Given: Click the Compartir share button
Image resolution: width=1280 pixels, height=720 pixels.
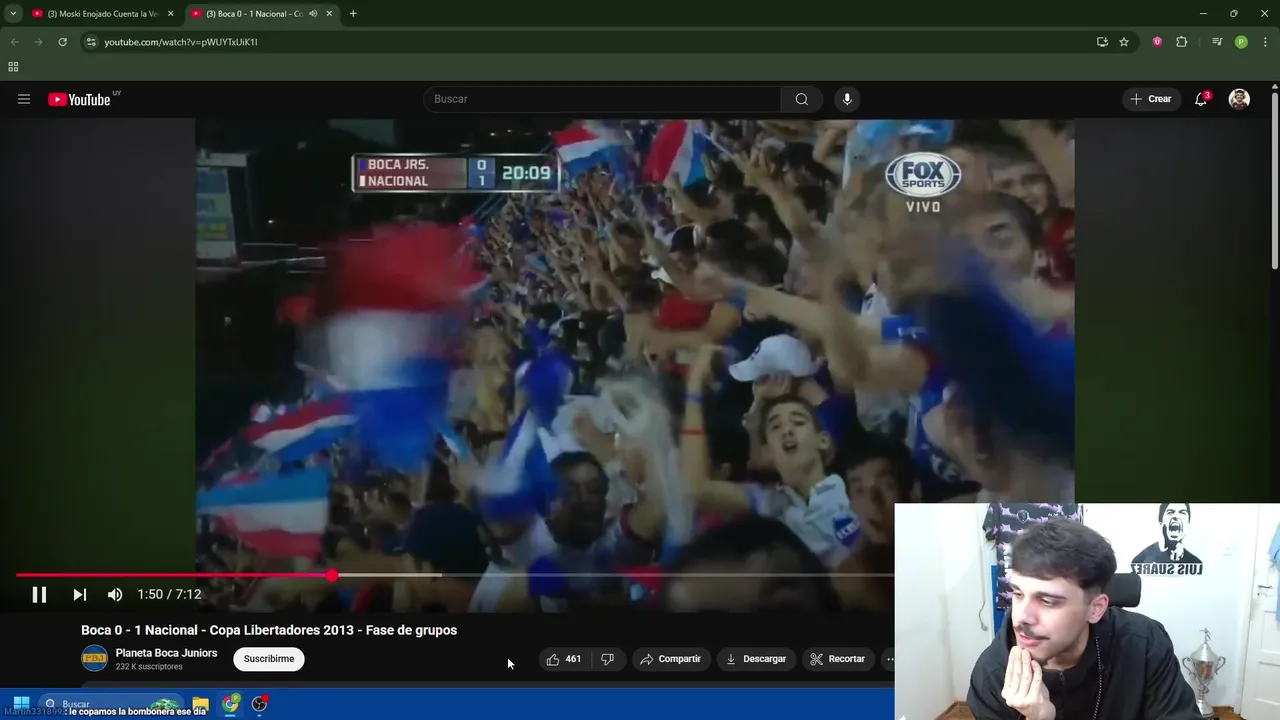Looking at the screenshot, I should pyautogui.click(x=671, y=659).
